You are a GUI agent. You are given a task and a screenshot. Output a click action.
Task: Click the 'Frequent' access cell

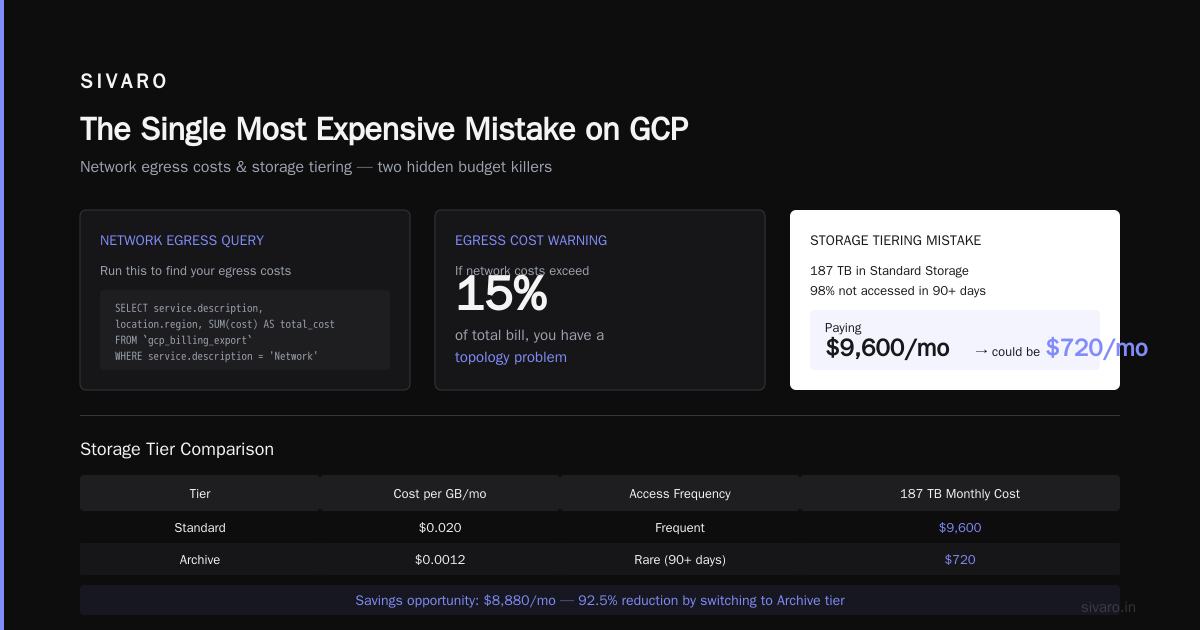coord(680,527)
